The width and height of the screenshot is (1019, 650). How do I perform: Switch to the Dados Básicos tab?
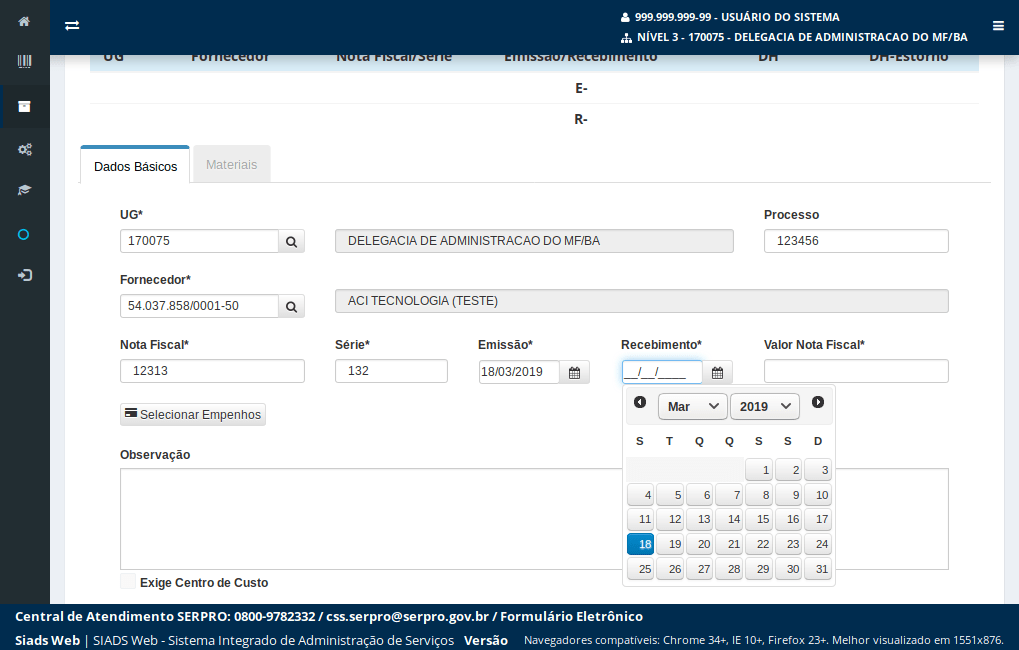(x=135, y=166)
